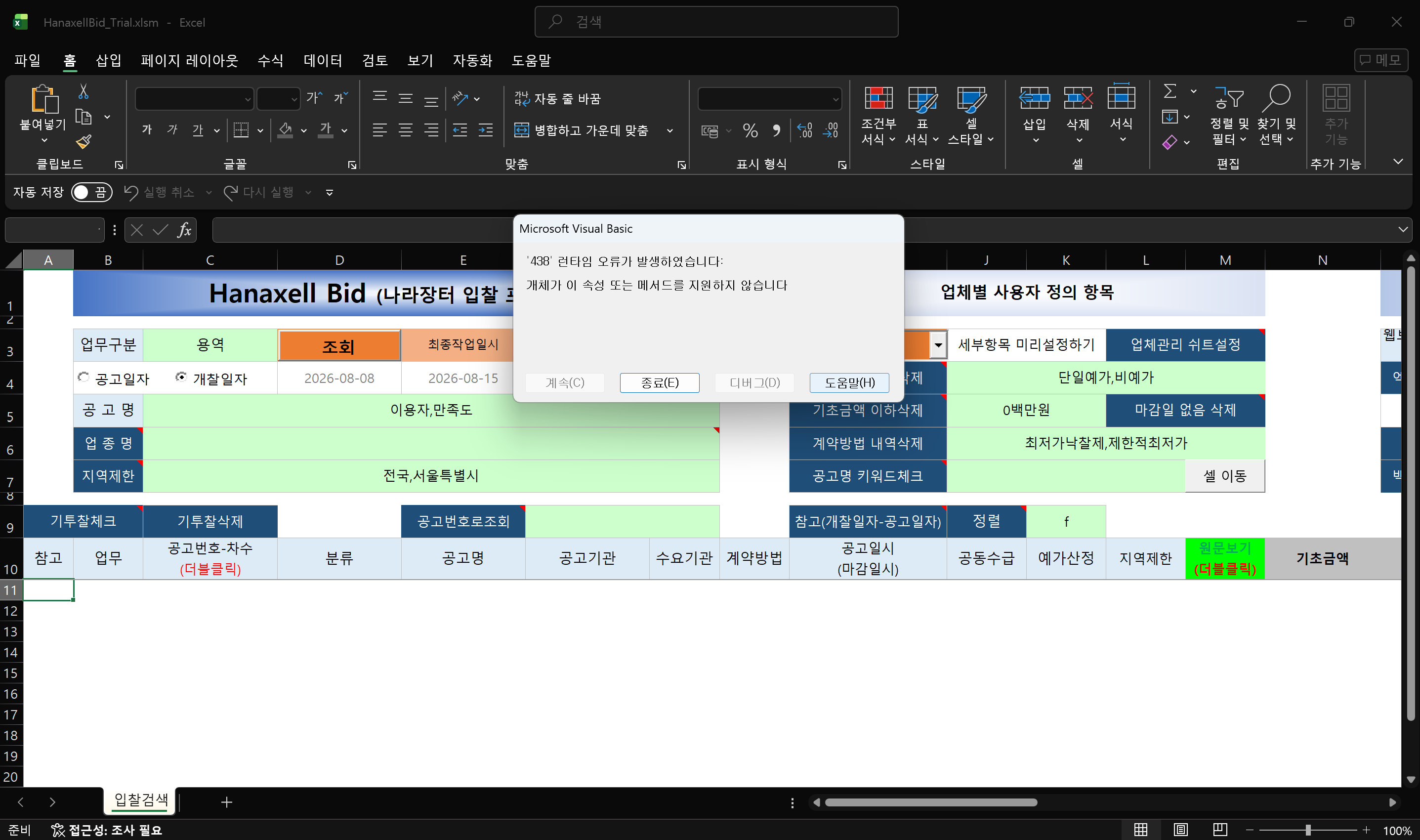Screen dimensions: 1420x840
Task: Click the orange 조회 button
Action: [339, 345]
